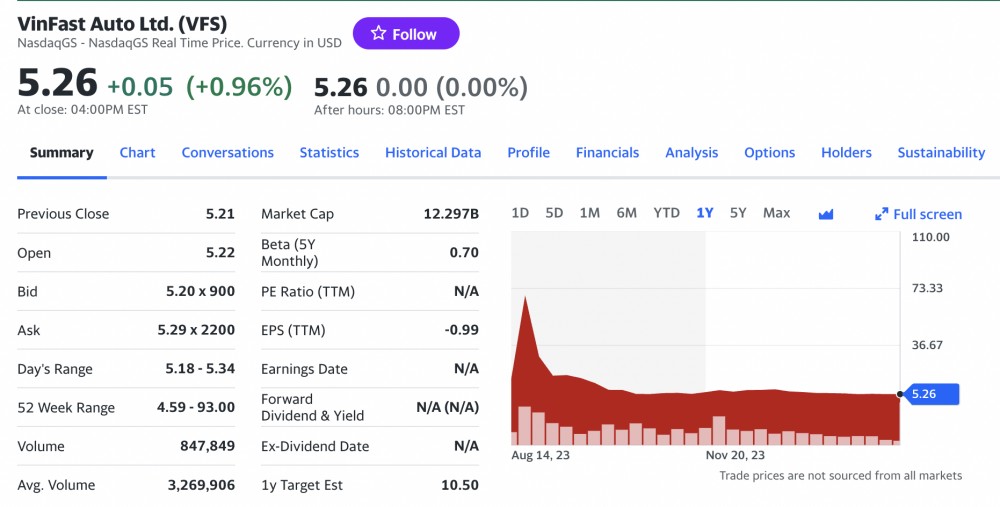The width and height of the screenshot is (1000, 507).
Task: Click the Open value 5.22
Action: 220,253
